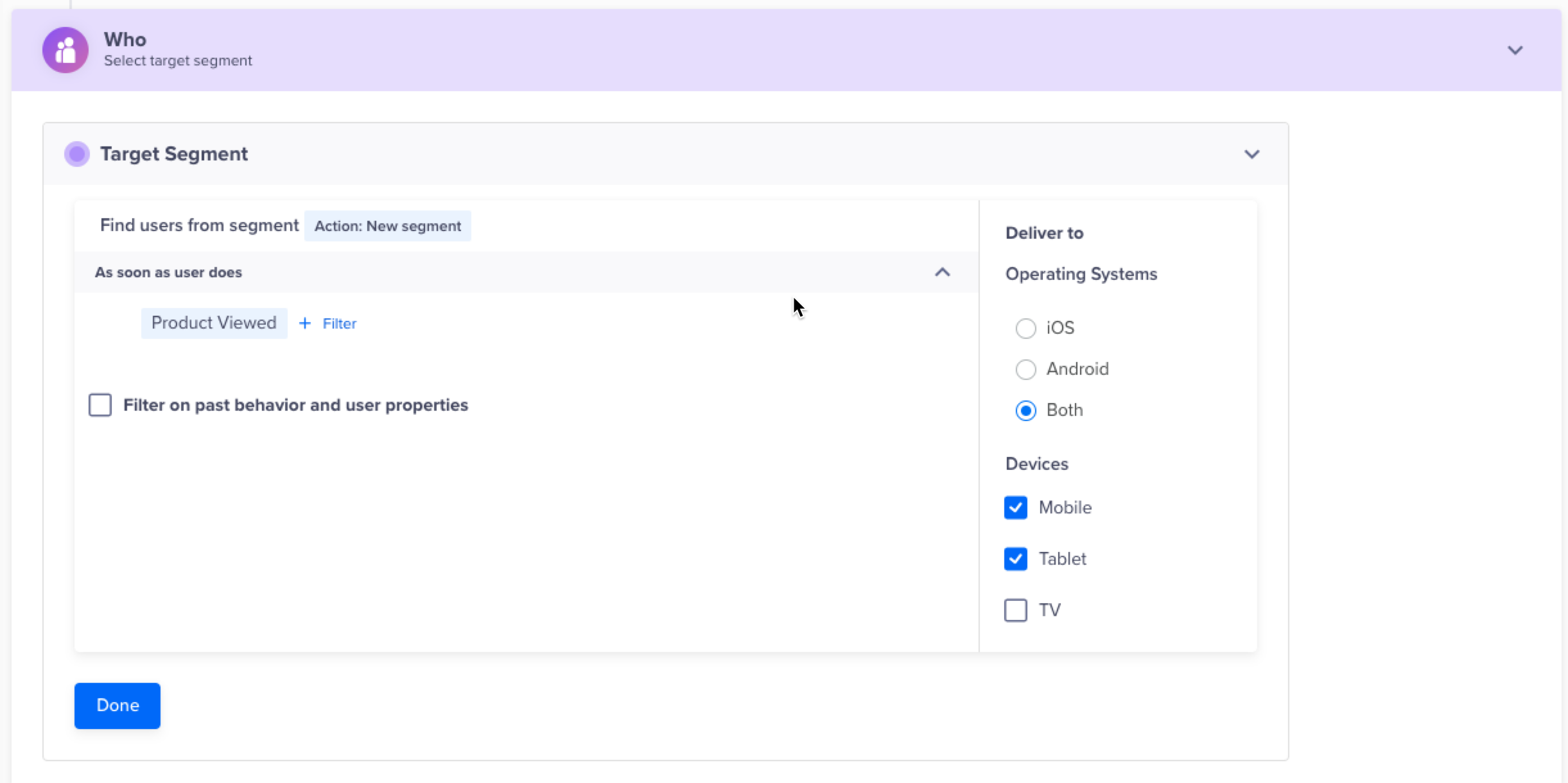
Task: Click the '+ Filter' add filter icon
Action: pos(327,323)
